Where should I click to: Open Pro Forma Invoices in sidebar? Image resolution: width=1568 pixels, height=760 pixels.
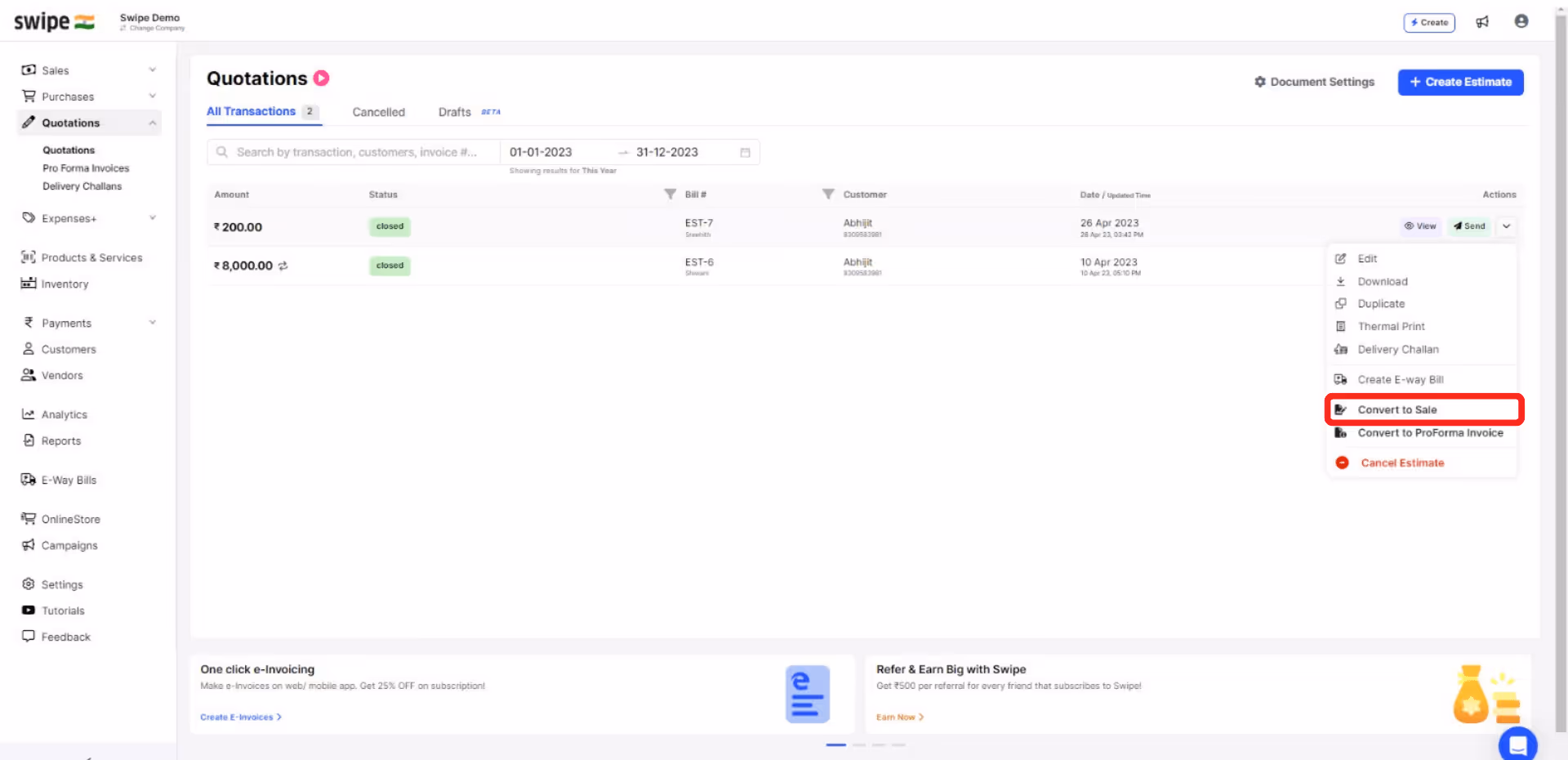86,168
